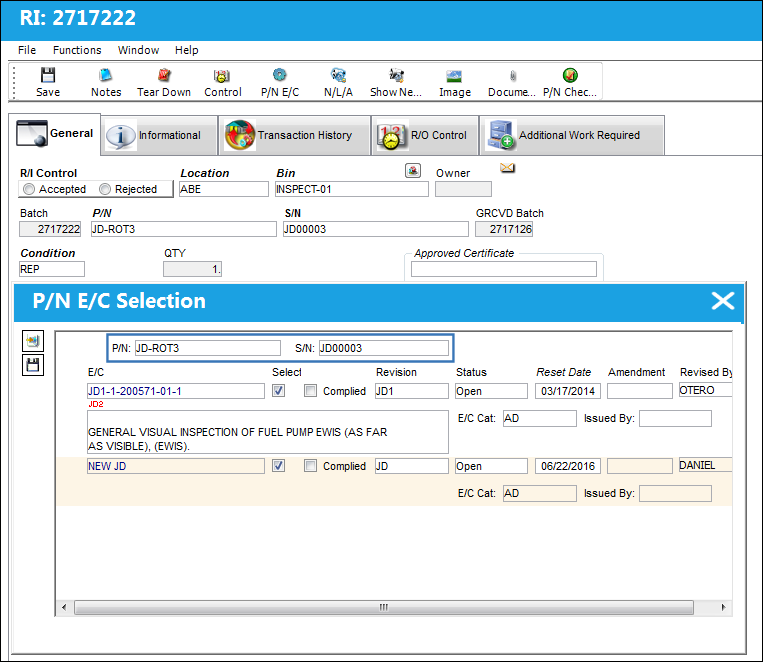Toggle Select checkbox for JD1-1-200571-01-1
This screenshot has height=662, width=763.
tap(278, 391)
